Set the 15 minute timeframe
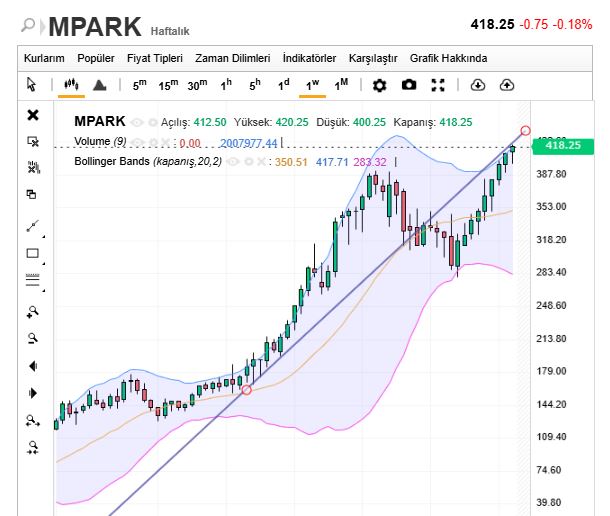 [168, 84]
